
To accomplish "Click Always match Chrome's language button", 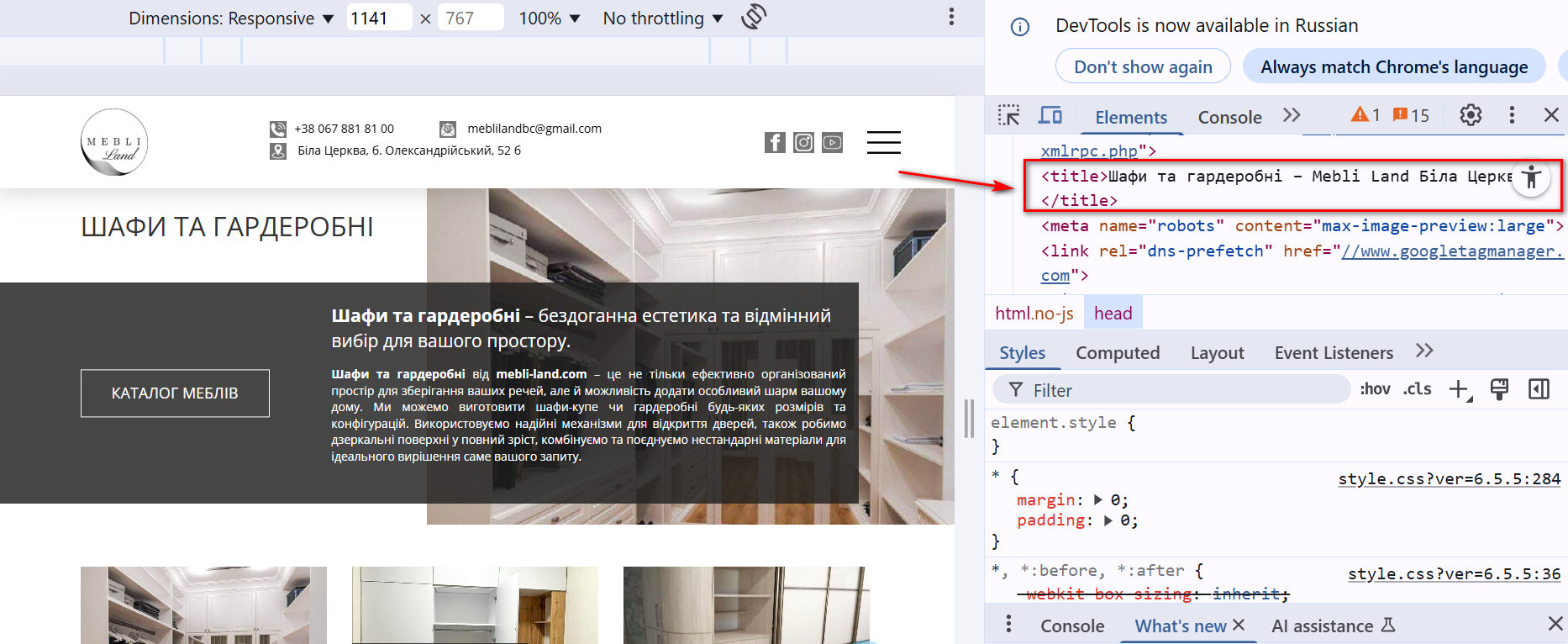I will coord(1394,66).
